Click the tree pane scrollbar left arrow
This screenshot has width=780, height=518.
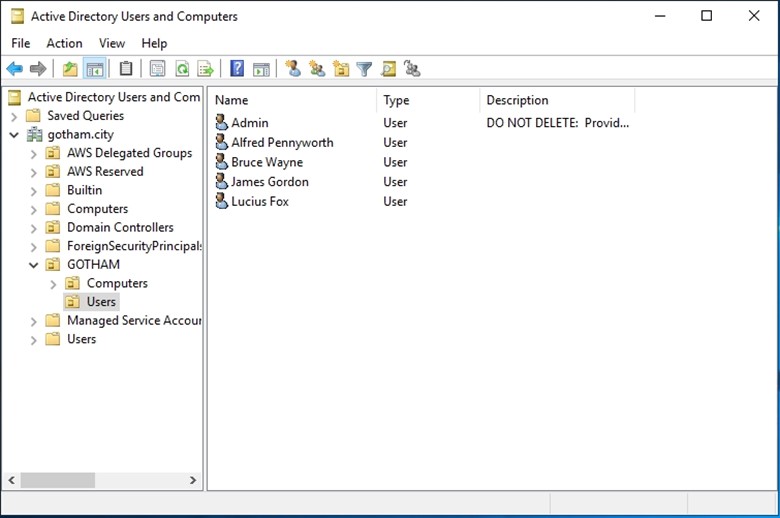(11, 480)
